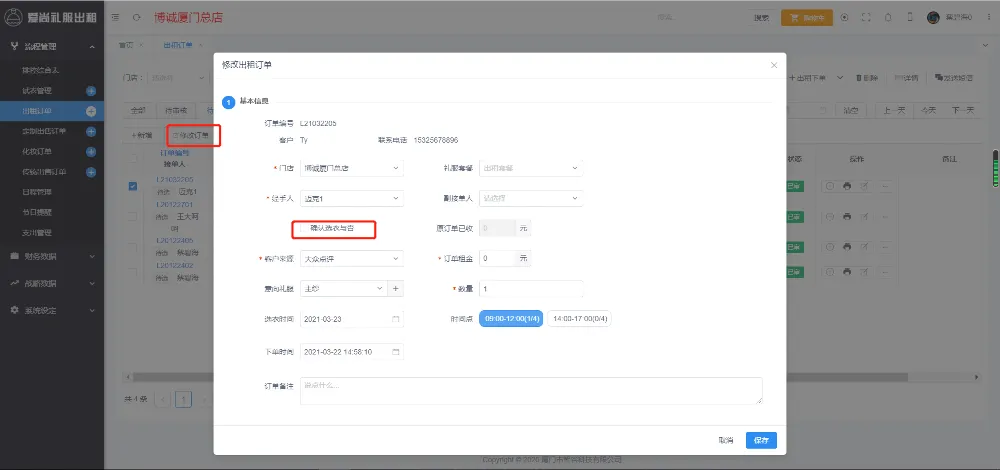Viewport: 1000px width, 470px height.
Task: Open the 经手人 handler dropdown
Action: click(x=353, y=198)
